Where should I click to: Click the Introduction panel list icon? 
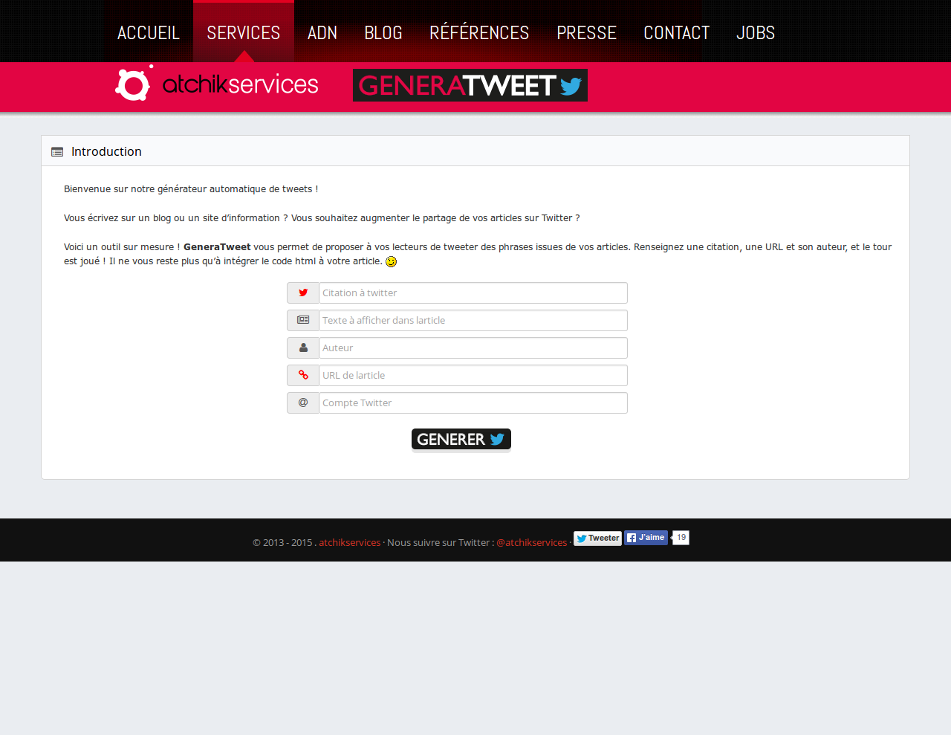coord(57,152)
